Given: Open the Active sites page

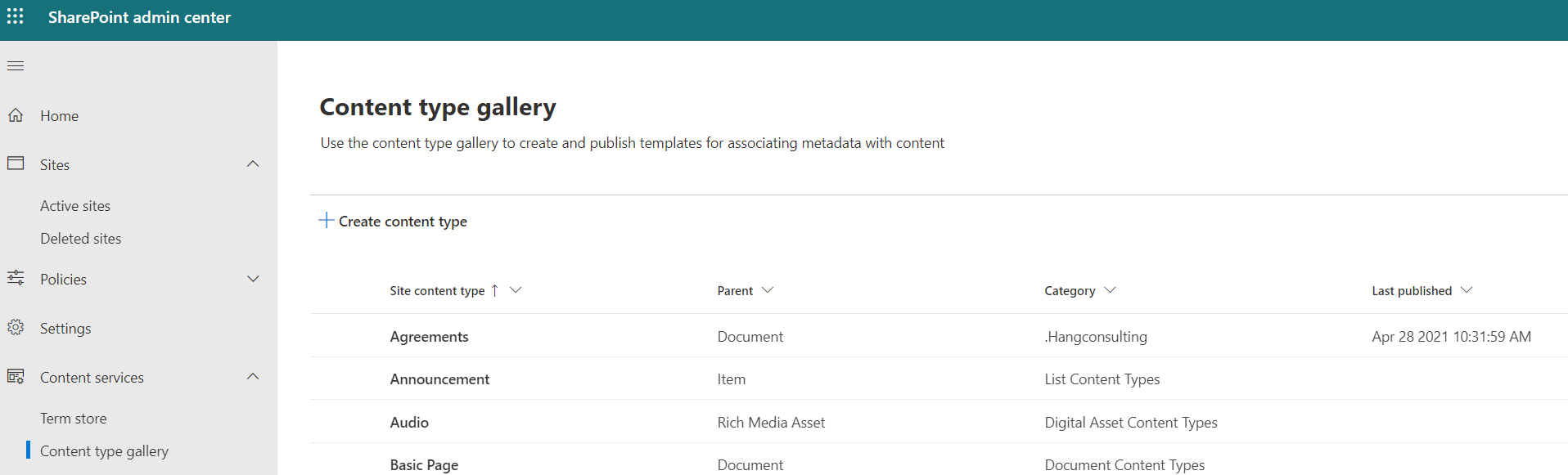Looking at the screenshot, I should [75, 205].
